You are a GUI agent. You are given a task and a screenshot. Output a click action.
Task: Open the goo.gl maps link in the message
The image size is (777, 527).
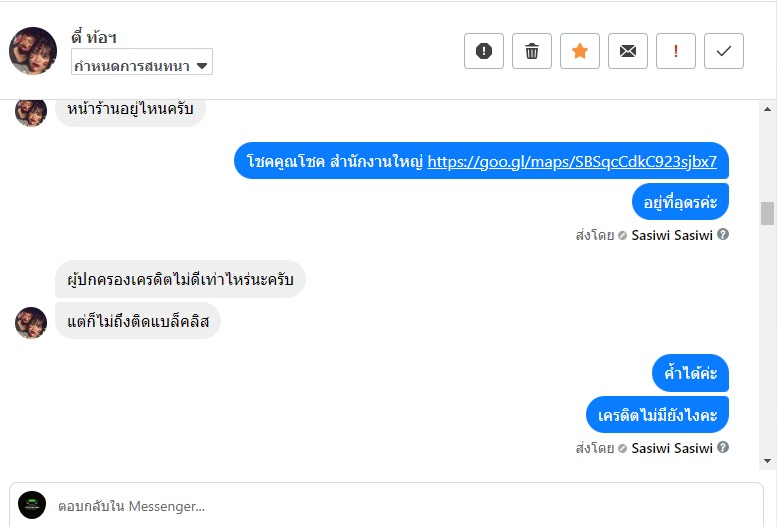[x=572, y=161]
